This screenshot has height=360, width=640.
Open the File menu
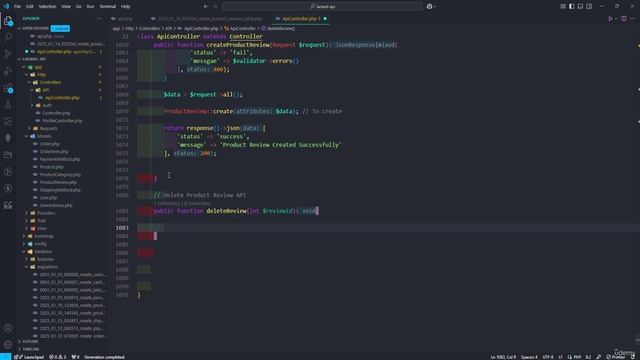[17, 7]
